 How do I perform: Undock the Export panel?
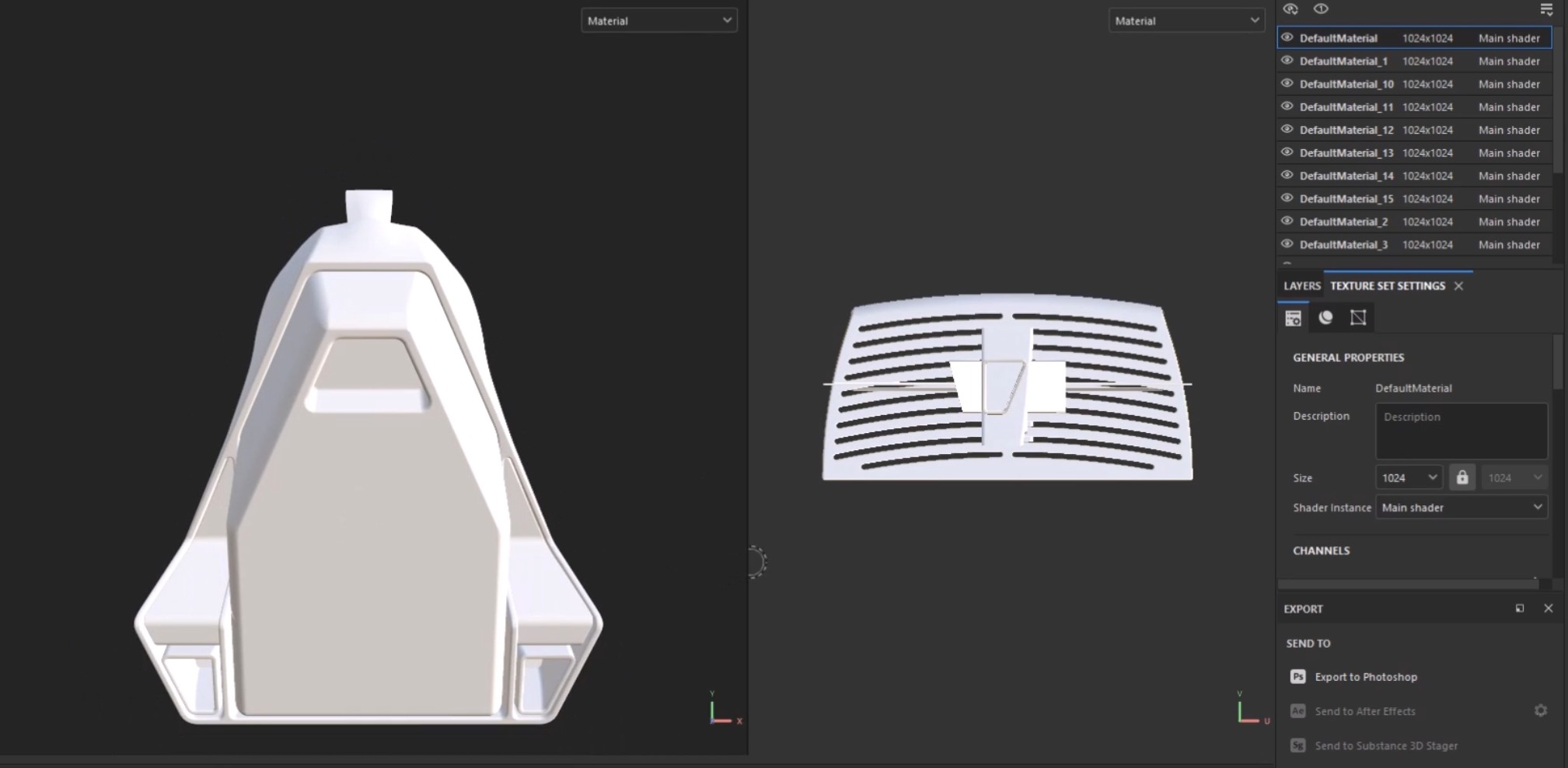[x=1520, y=609]
